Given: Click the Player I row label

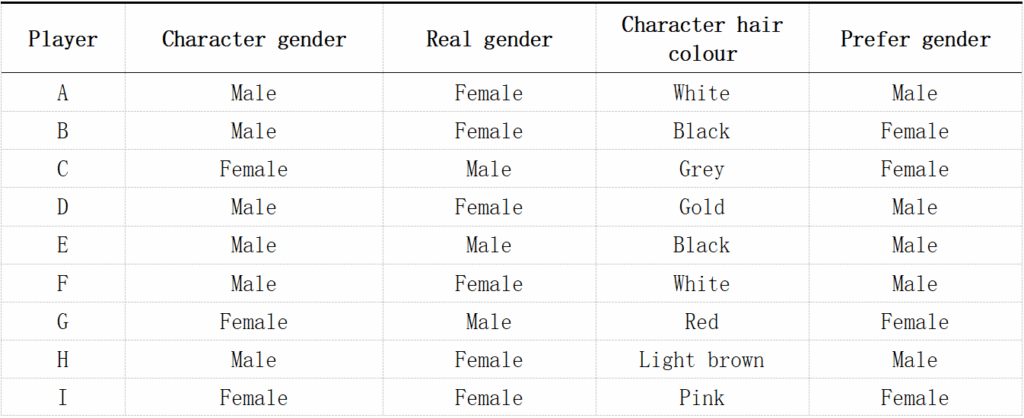Looking at the screenshot, I should coord(62,398).
